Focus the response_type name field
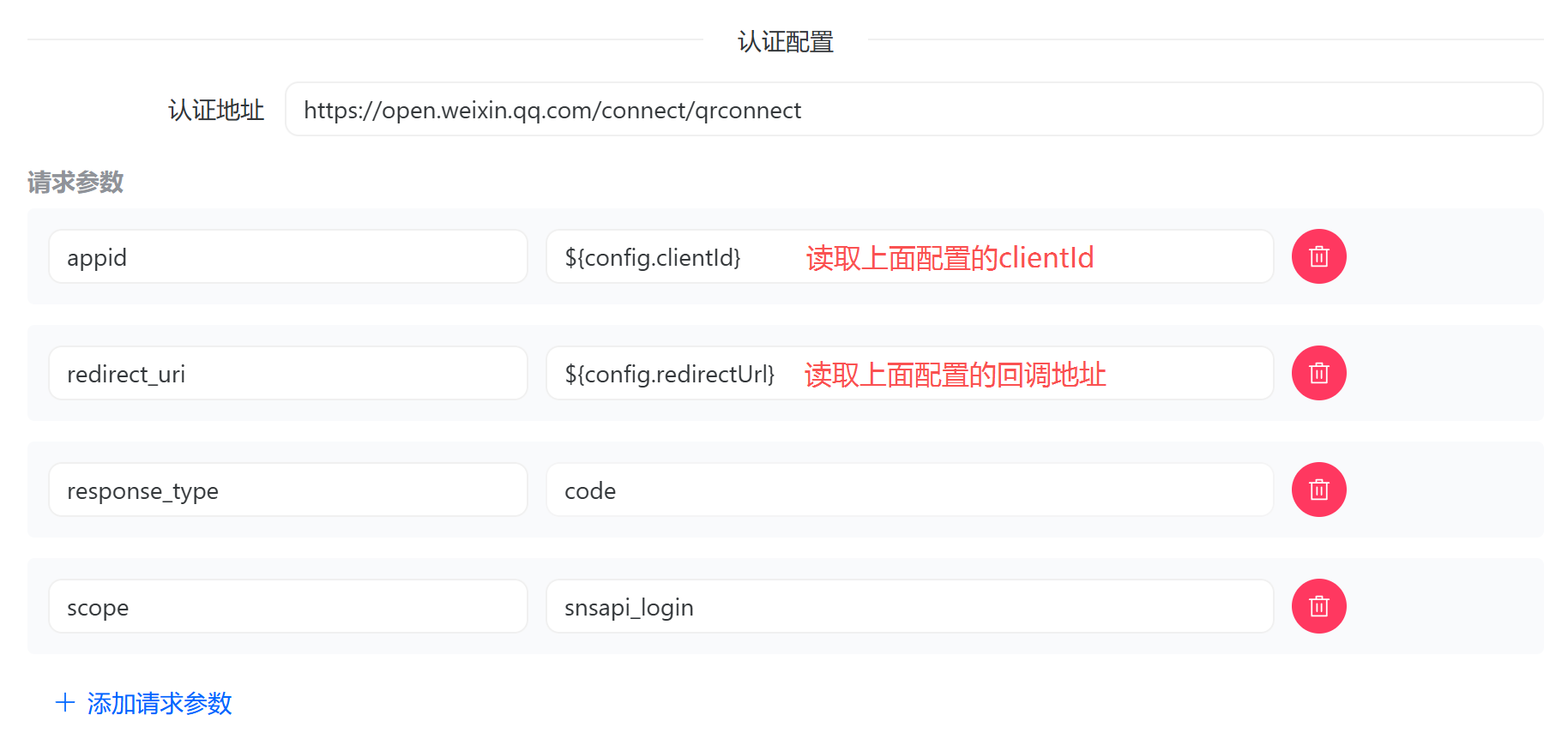This screenshot has width=1568, height=739. point(287,490)
